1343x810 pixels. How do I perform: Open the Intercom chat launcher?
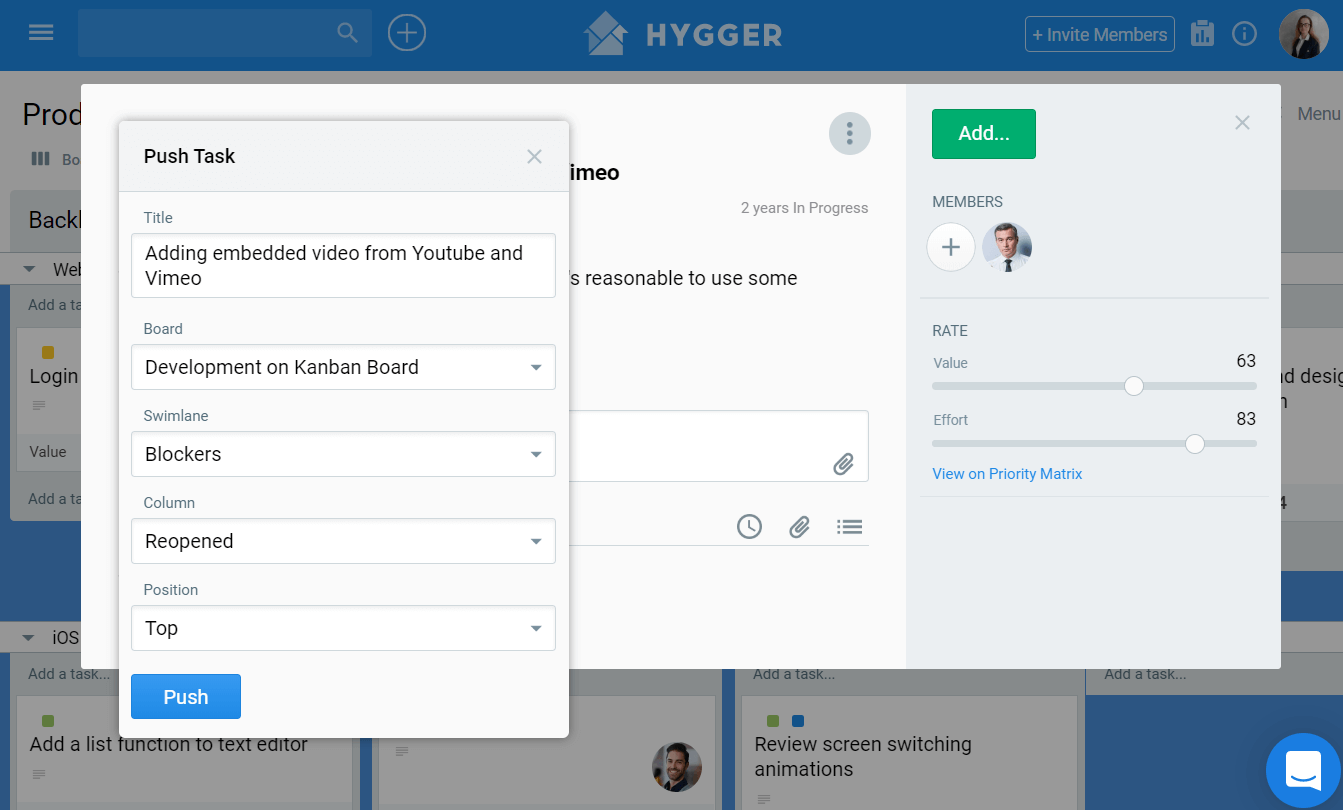click(1303, 771)
